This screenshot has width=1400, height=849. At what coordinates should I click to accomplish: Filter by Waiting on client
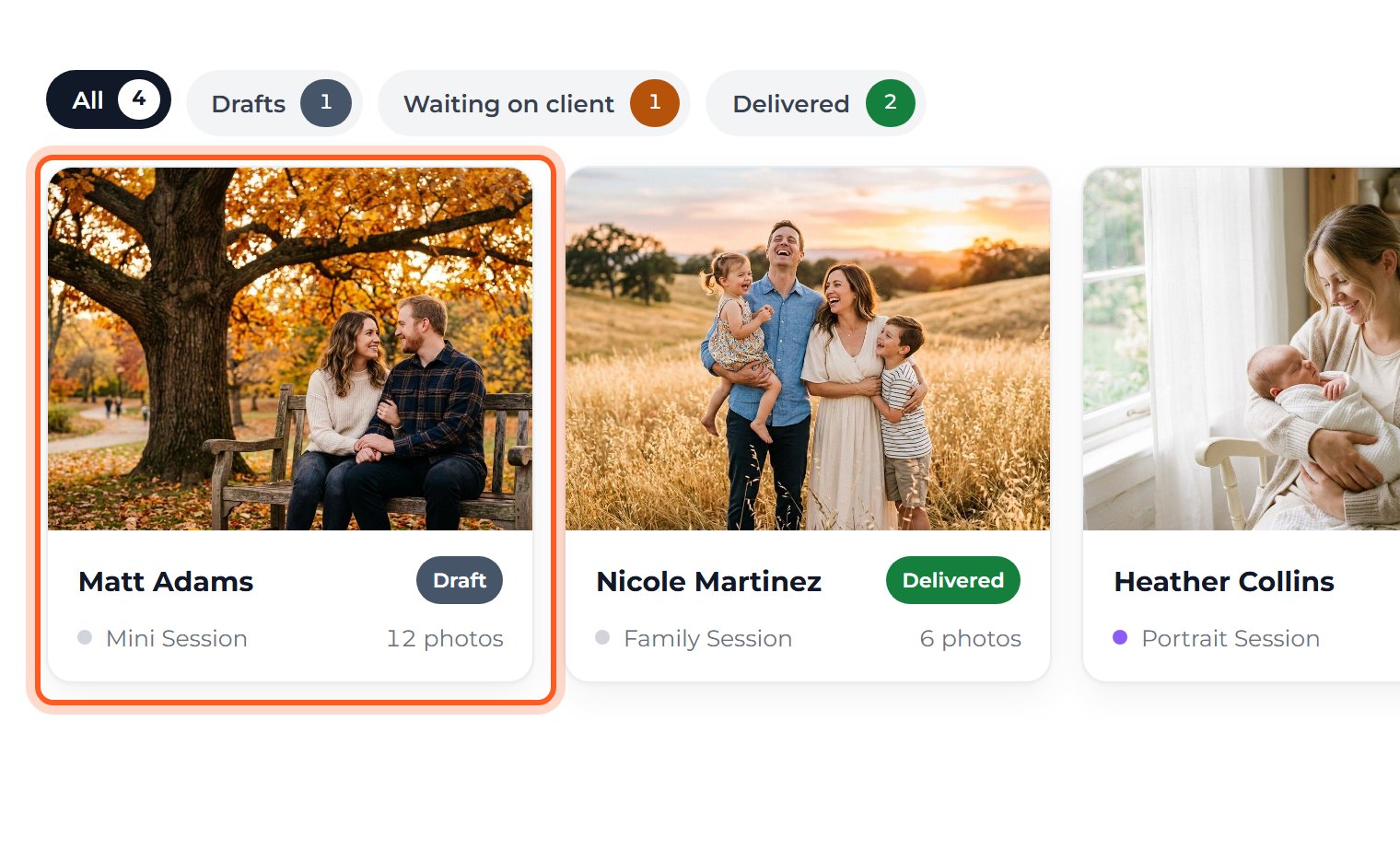pos(534,103)
